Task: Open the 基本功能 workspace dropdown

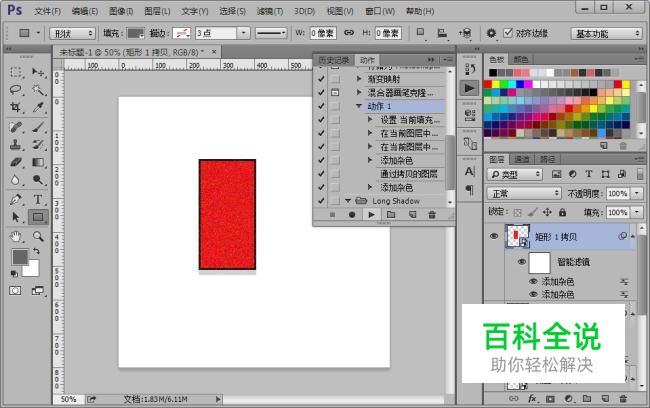Action: click(x=606, y=34)
